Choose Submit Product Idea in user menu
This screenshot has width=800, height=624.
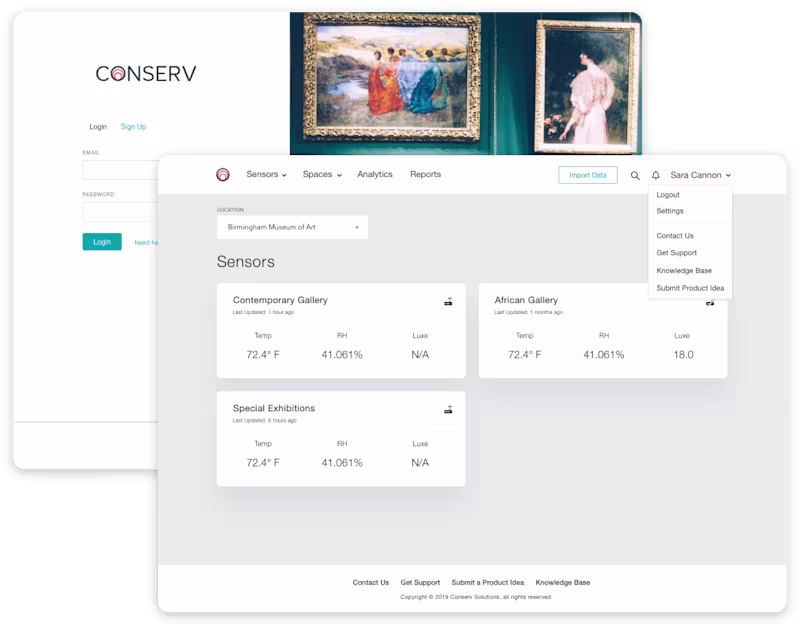pos(690,288)
